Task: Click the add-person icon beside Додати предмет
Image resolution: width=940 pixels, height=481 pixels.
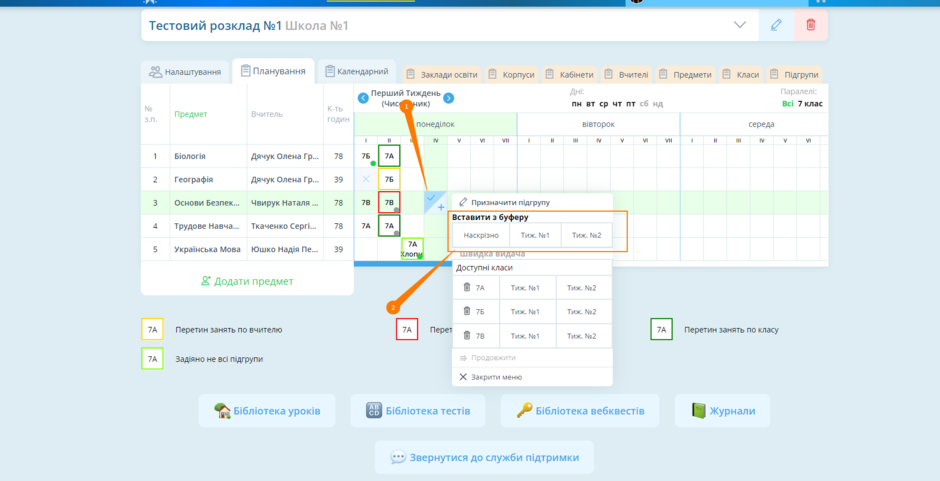Action: pyautogui.click(x=206, y=281)
